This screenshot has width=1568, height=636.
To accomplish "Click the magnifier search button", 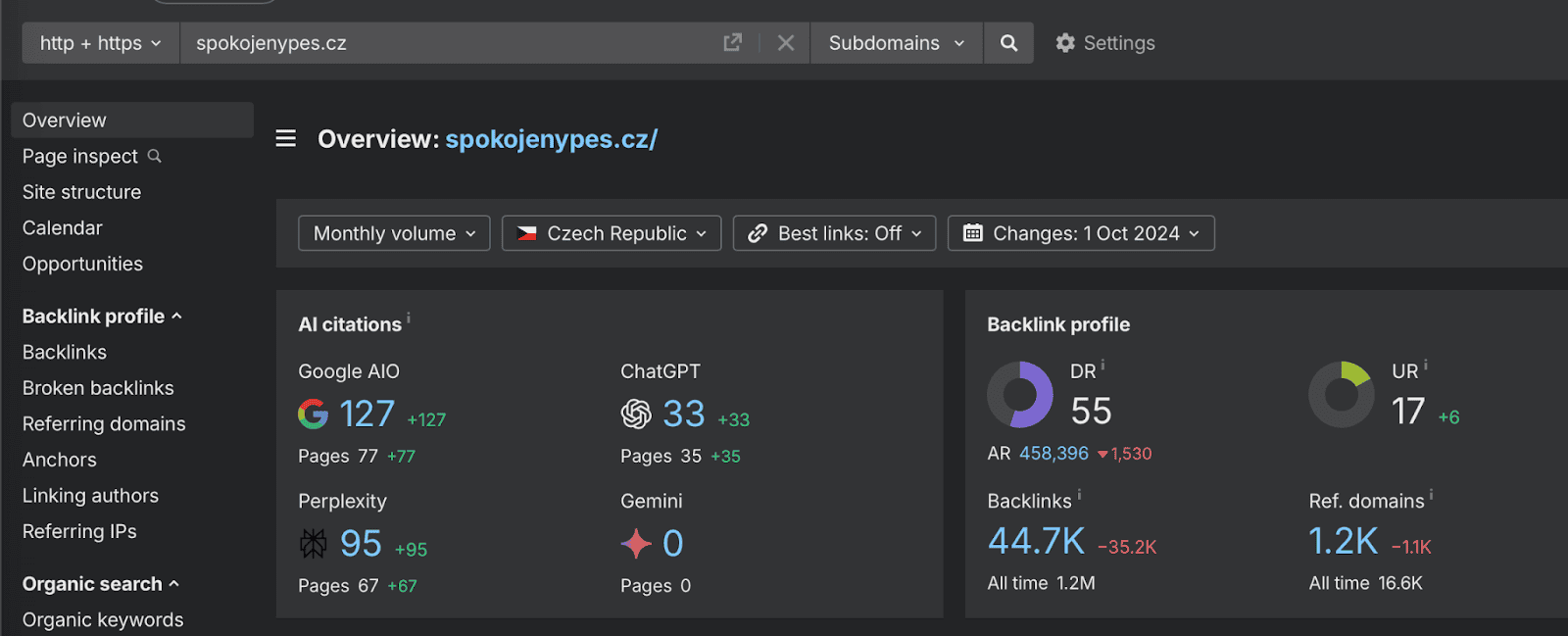I will pos(1008,43).
